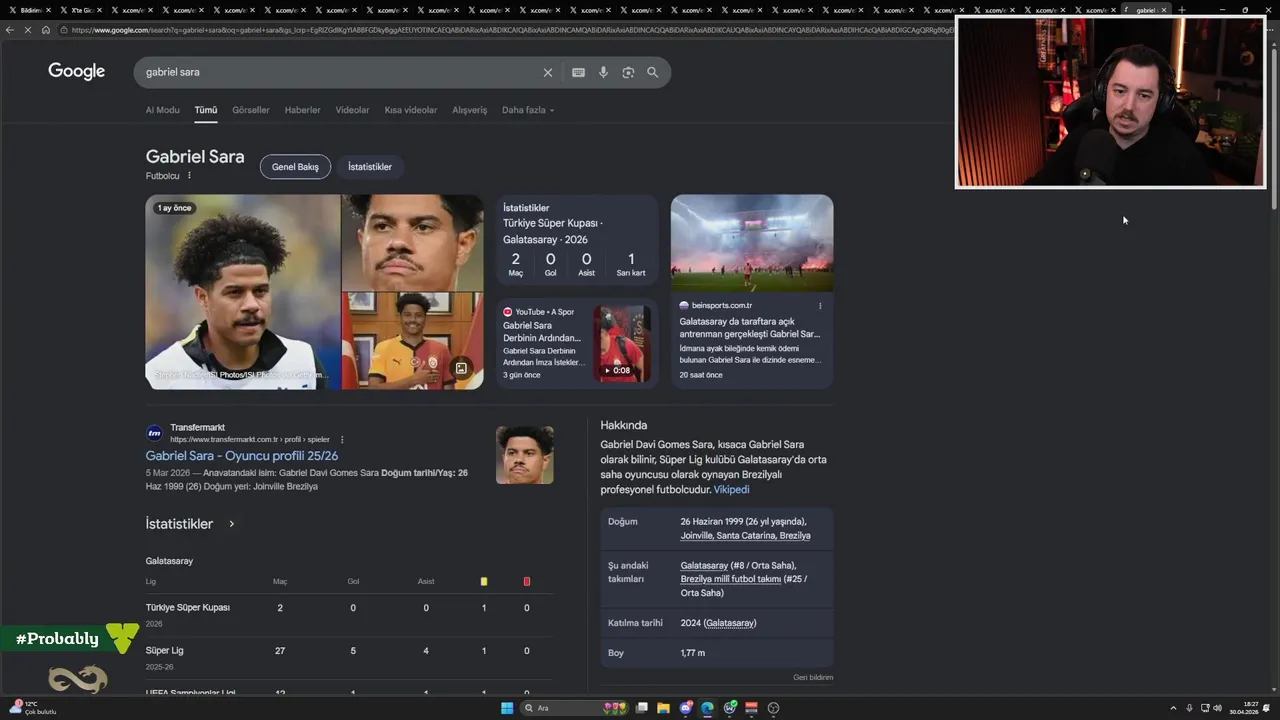The height and width of the screenshot is (720, 1280).
Task: Open the browser home page button
Action: tap(46, 30)
